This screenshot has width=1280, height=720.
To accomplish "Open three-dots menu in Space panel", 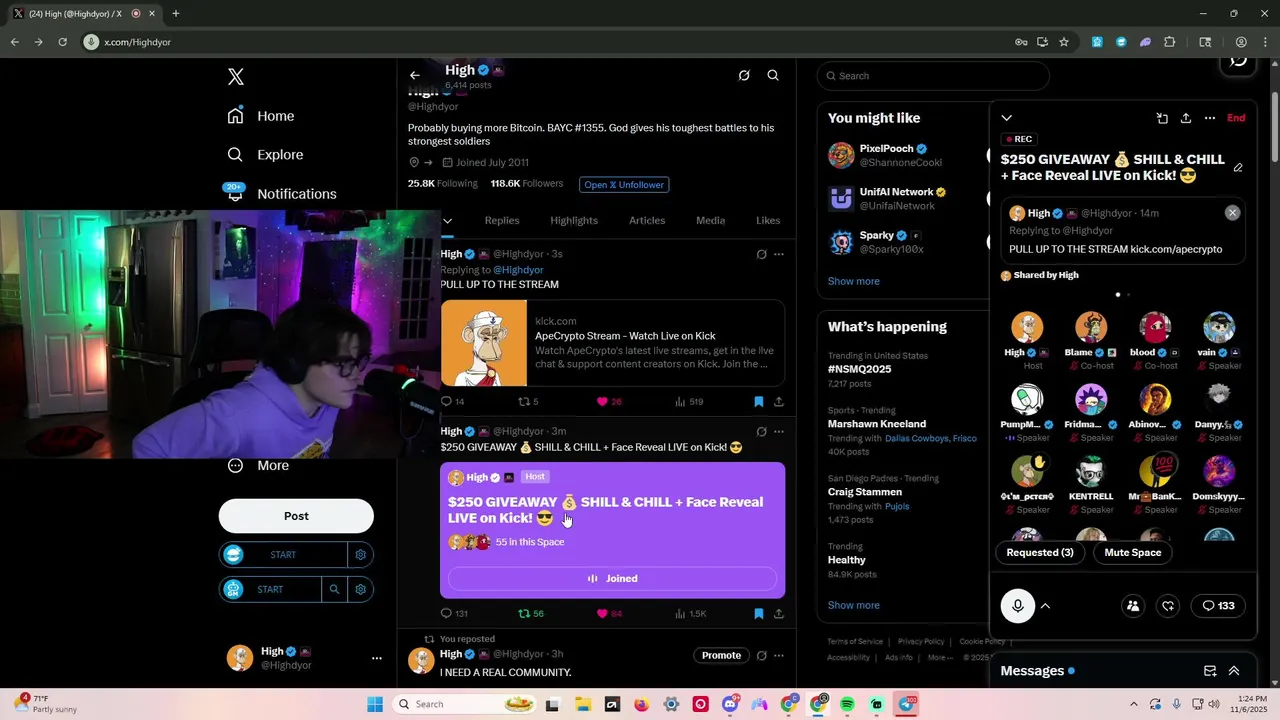I will (1210, 118).
